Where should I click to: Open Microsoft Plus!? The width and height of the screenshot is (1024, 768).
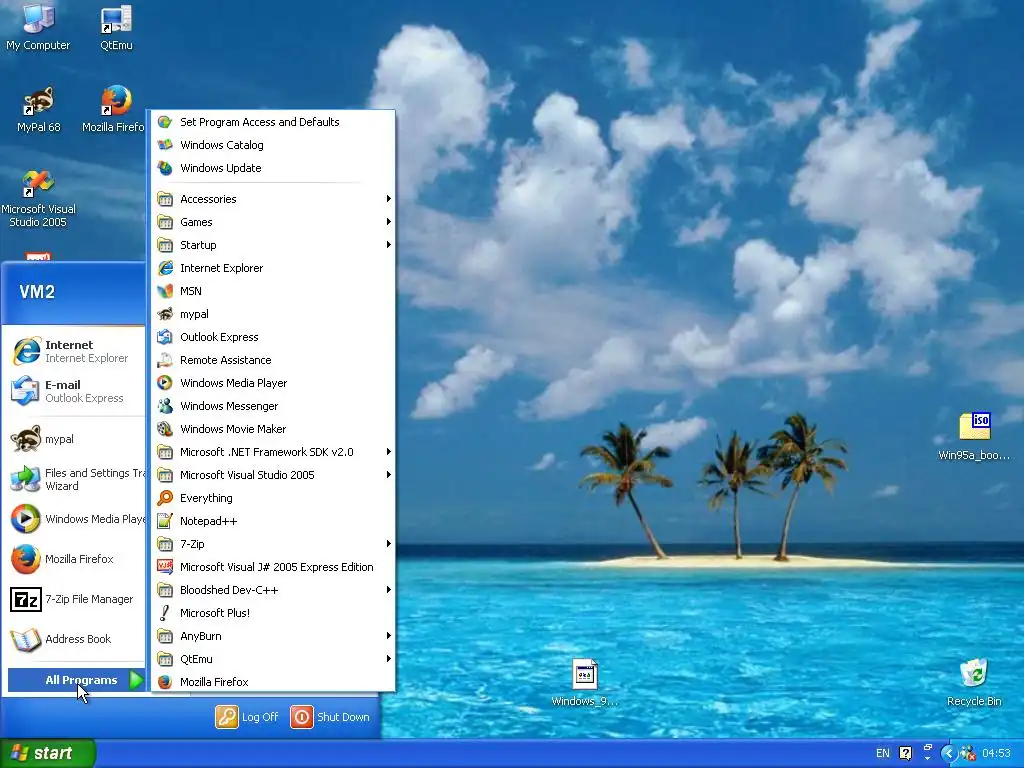(x=273, y=613)
